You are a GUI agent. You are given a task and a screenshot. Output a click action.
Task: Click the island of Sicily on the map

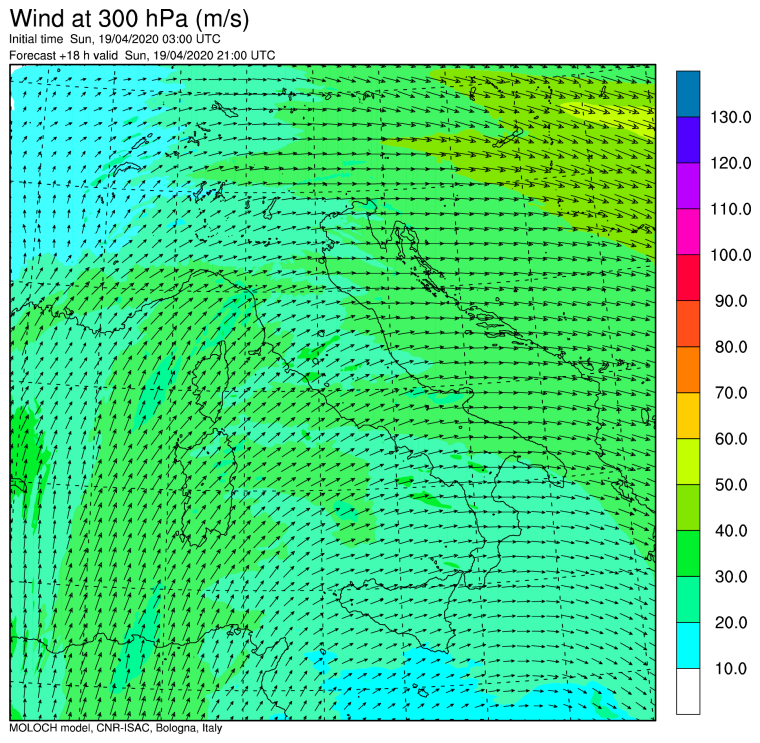tap(400, 611)
